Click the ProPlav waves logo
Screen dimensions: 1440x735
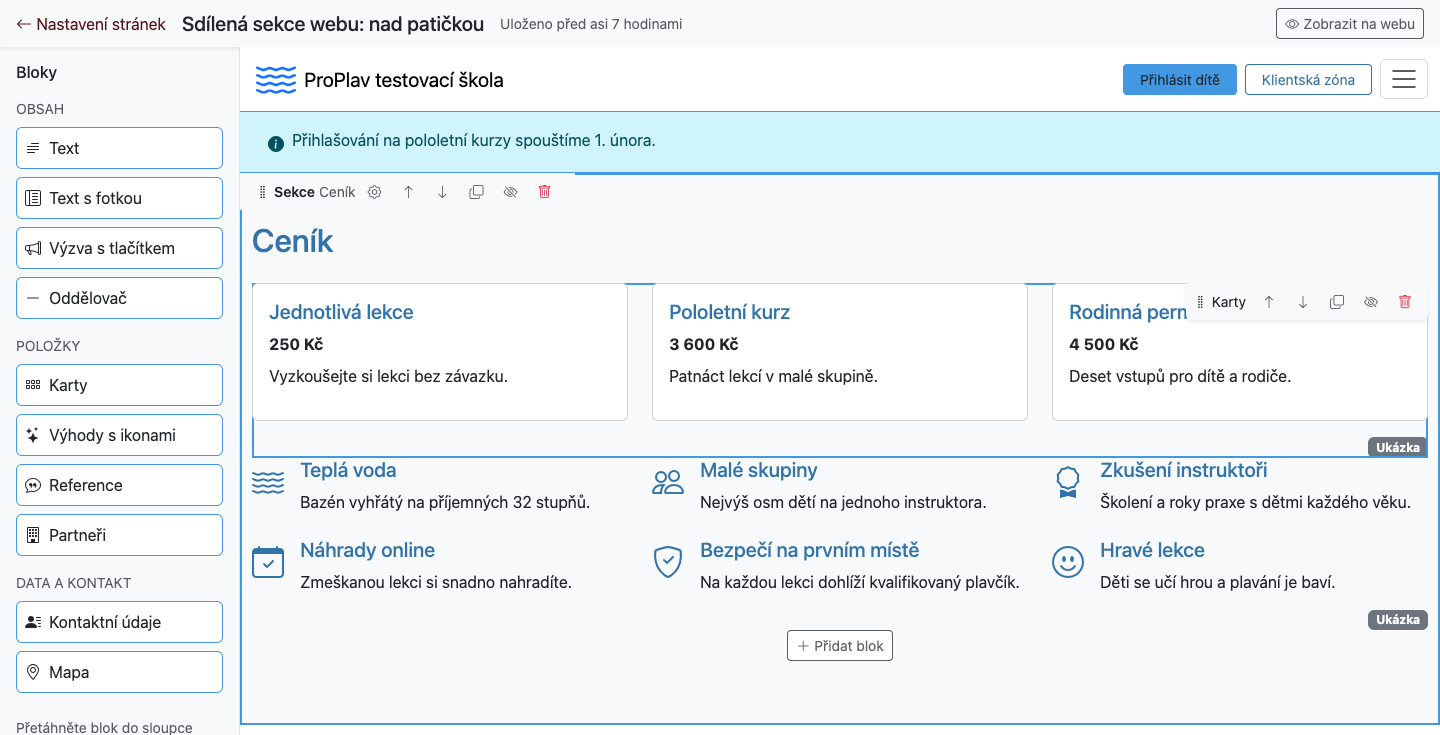[x=276, y=80]
